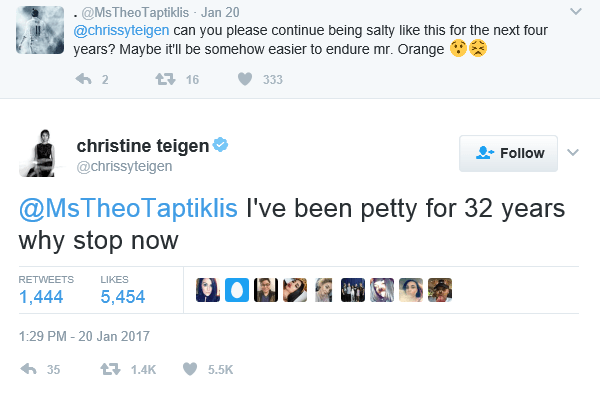Like the top tweet with 333 likes
Screen dimensions: 600x404
point(244,80)
